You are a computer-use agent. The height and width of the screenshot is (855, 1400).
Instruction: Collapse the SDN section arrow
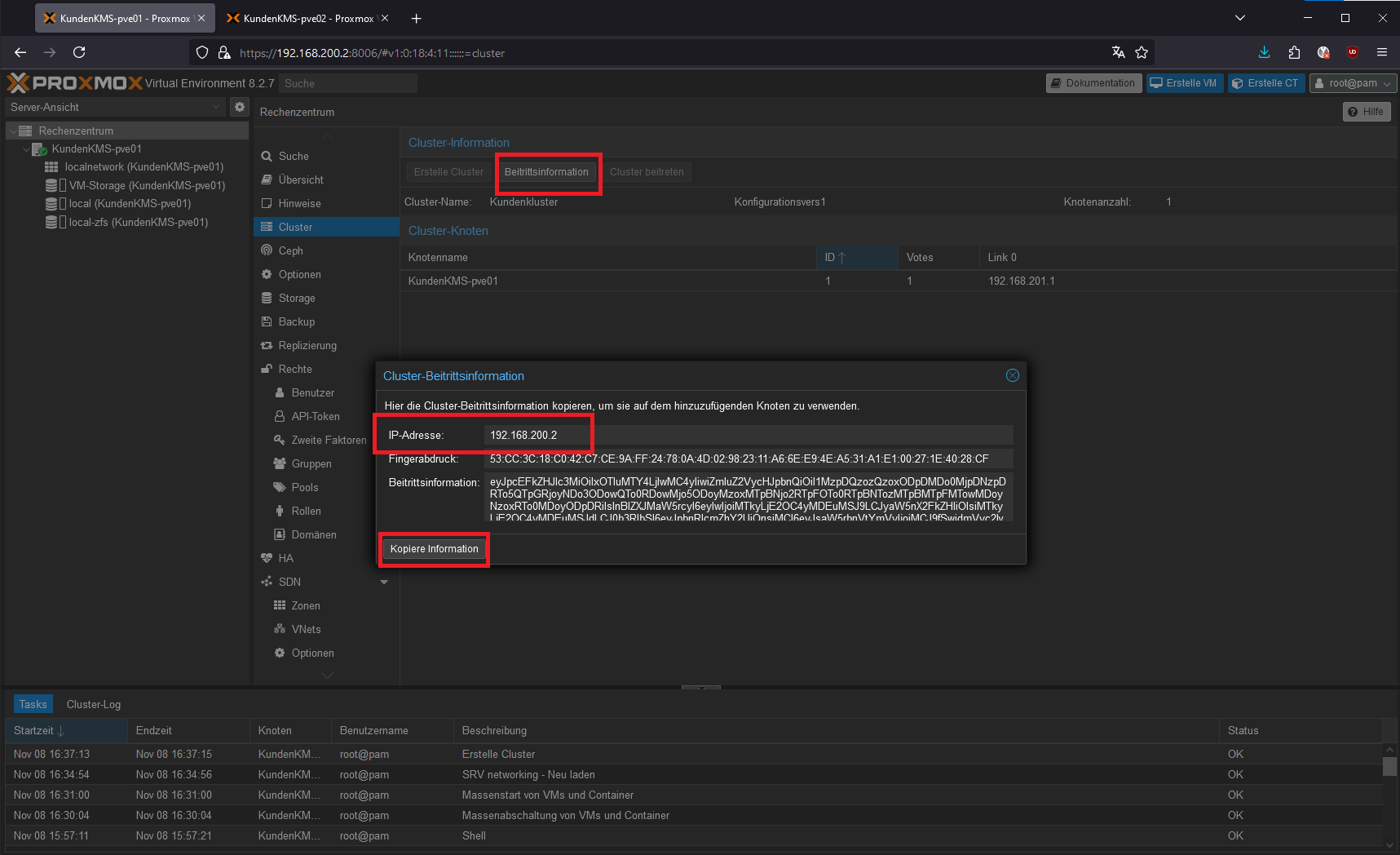click(384, 582)
